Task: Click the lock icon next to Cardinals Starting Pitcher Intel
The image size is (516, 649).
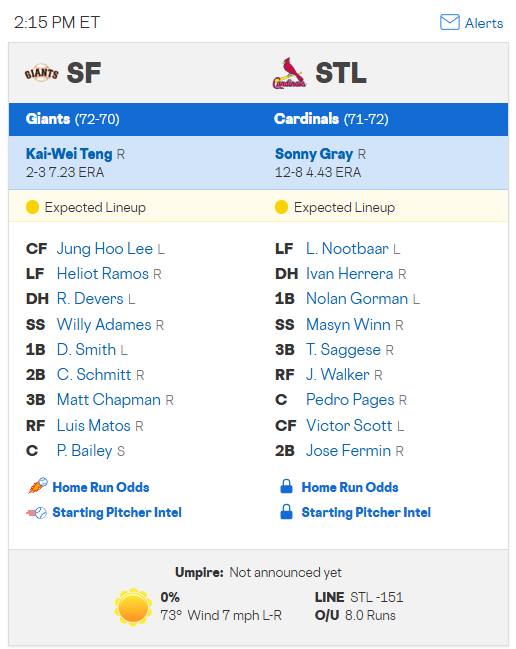Action: pos(286,512)
